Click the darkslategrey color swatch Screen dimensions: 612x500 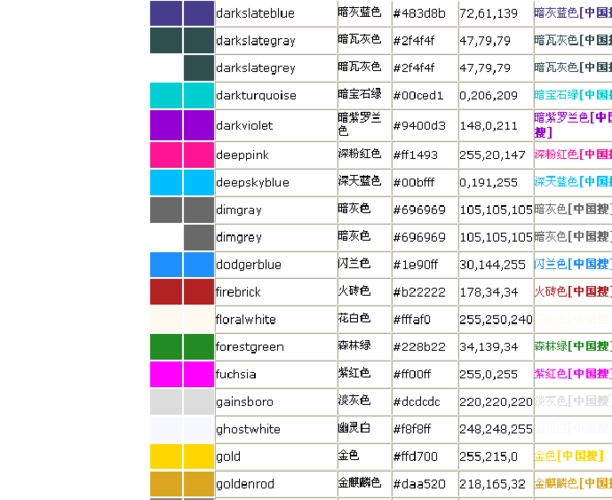199,68
